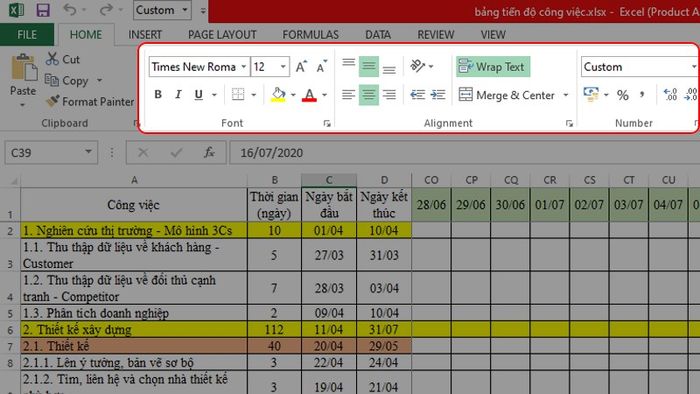
Task: Toggle Bold formatting
Action: pyautogui.click(x=158, y=95)
